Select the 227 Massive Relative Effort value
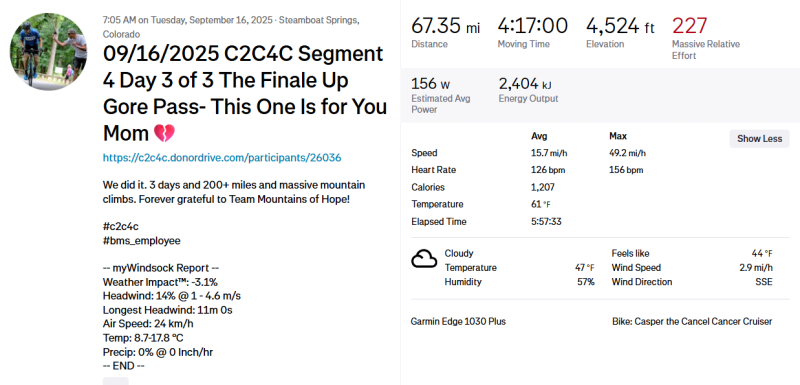 pos(689,25)
